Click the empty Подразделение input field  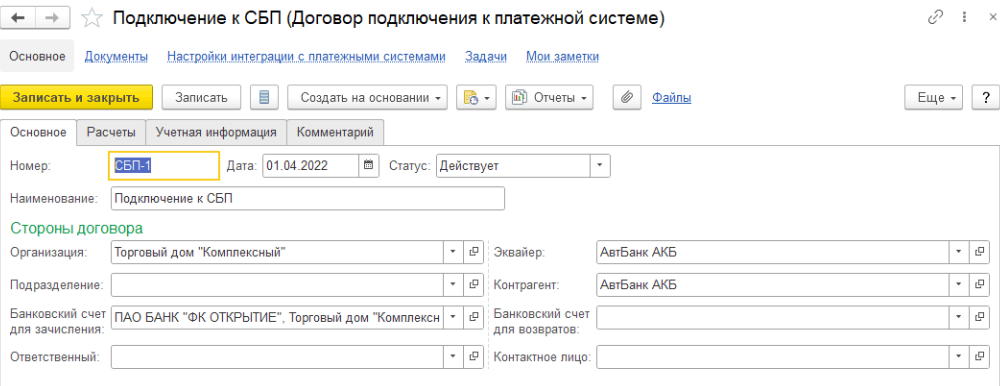pos(277,284)
